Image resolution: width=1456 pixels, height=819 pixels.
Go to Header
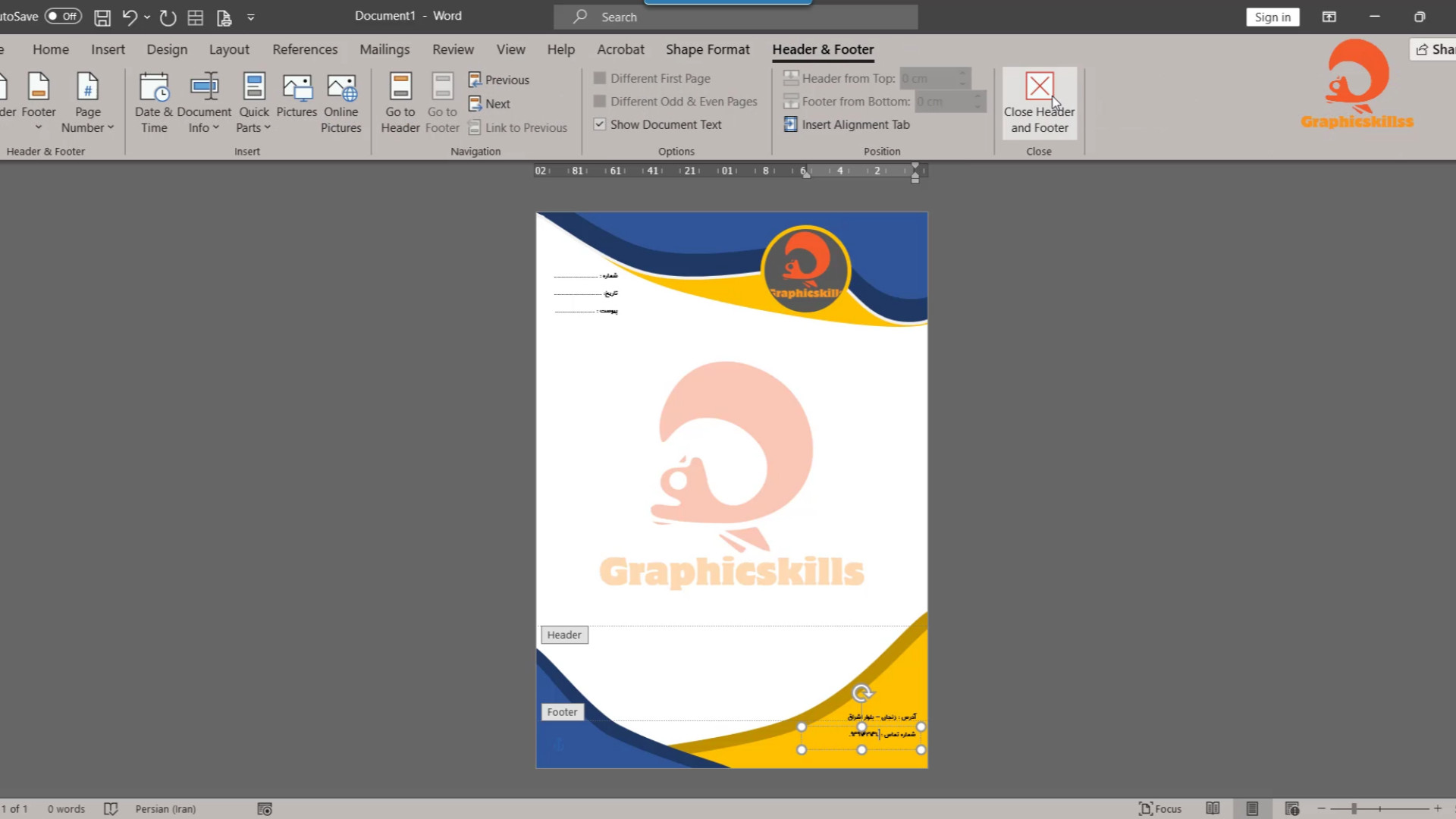tap(400, 103)
